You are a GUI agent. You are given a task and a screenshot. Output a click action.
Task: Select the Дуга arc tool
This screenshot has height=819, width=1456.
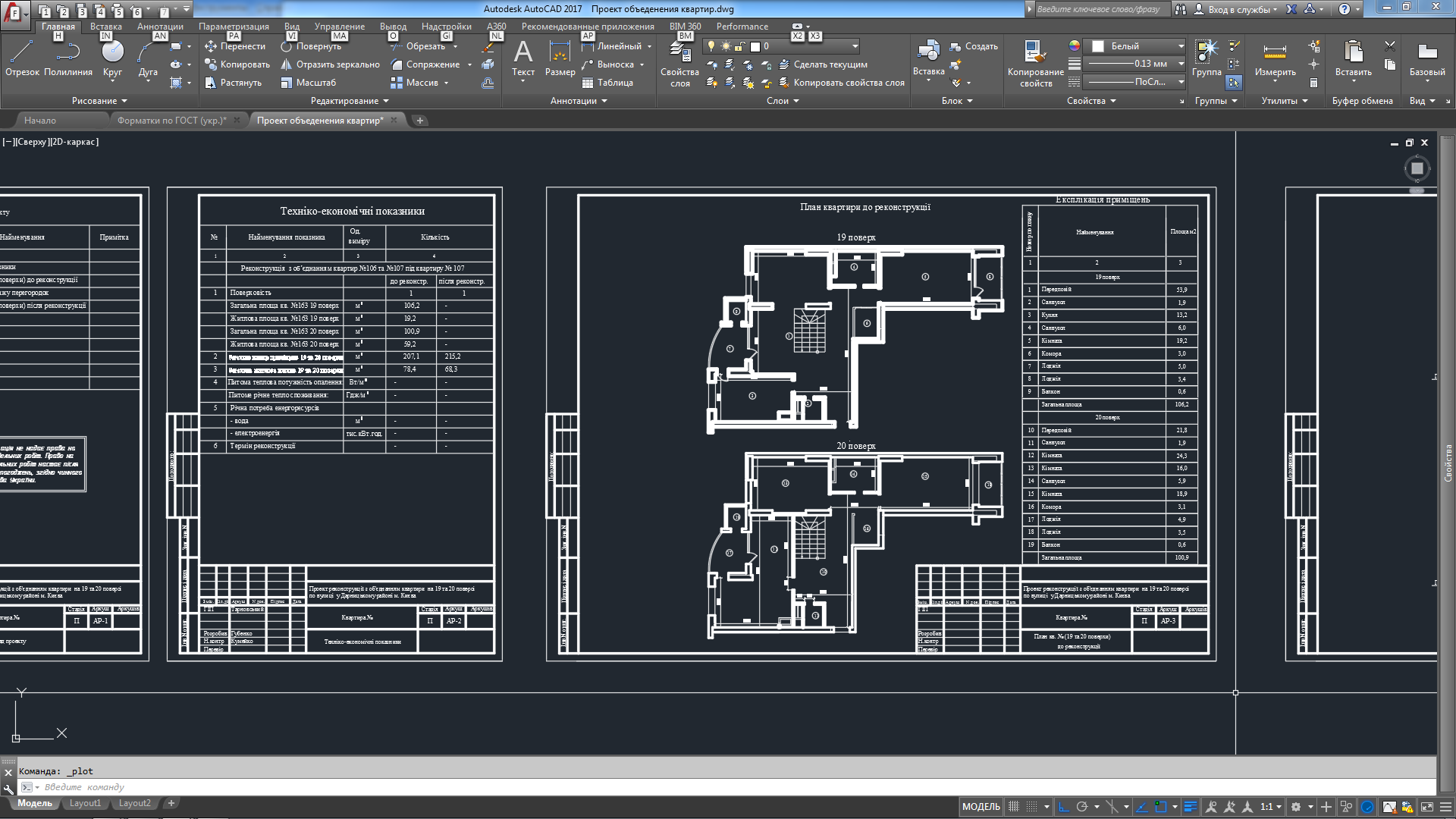pyautogui.click(x=148, y=59)
